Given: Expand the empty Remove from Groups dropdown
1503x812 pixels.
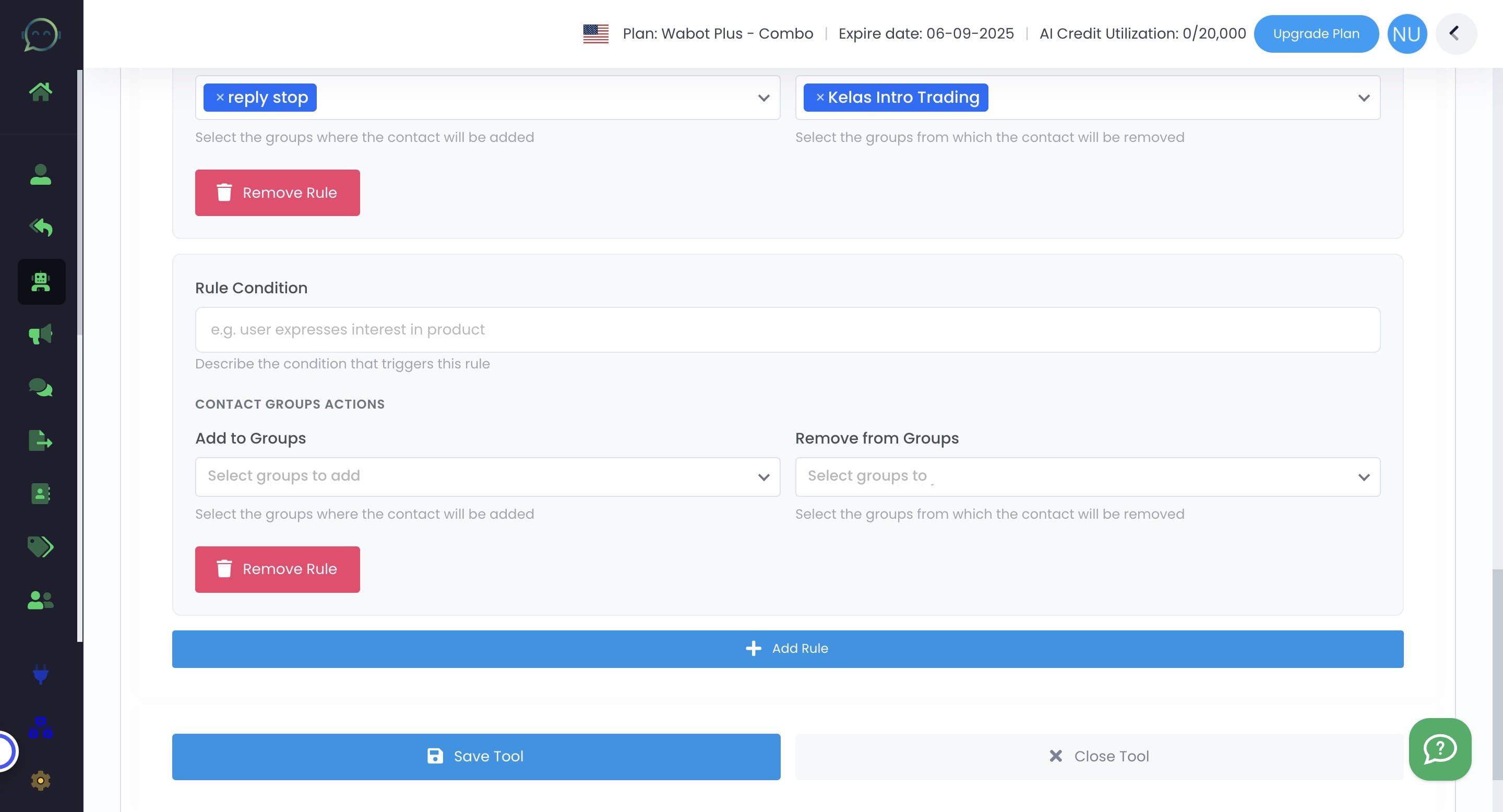Looking at the screenshot, I should tap(1087, 476).
